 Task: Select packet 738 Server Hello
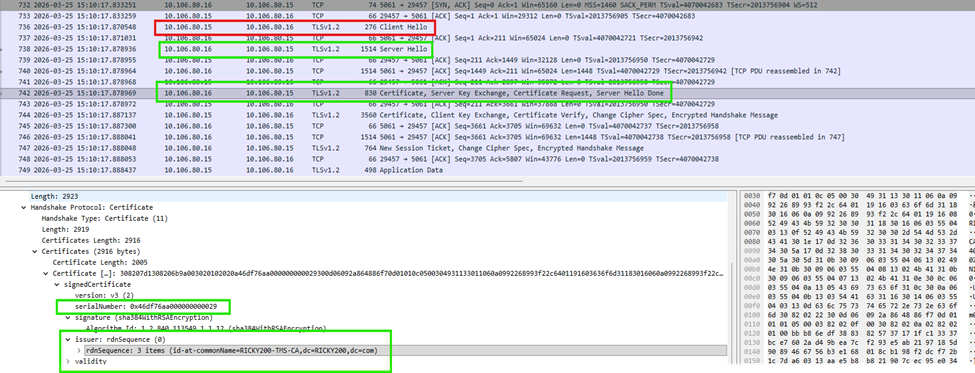tap(488, 49)
